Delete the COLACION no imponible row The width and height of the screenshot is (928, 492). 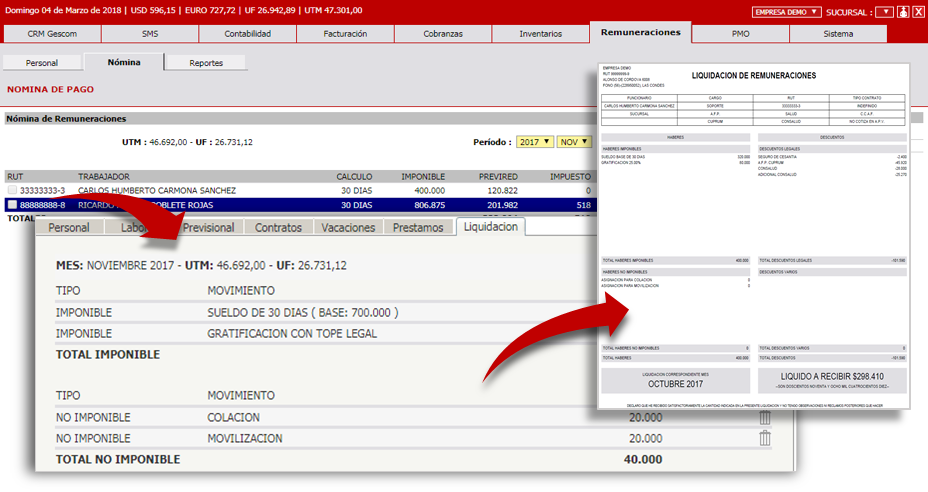pyautogui.click(x=765, y=417)
